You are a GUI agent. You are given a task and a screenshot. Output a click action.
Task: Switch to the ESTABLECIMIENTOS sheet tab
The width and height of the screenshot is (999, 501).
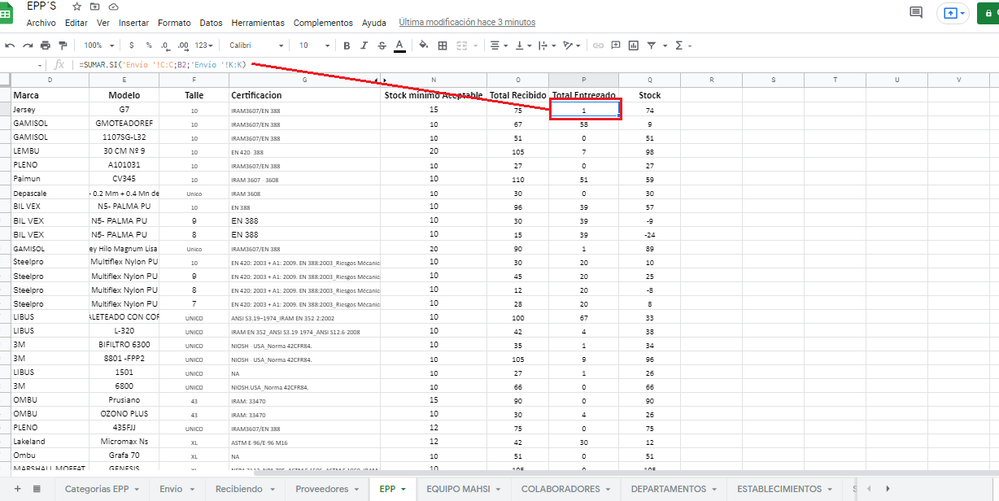(x=786, y=489)
